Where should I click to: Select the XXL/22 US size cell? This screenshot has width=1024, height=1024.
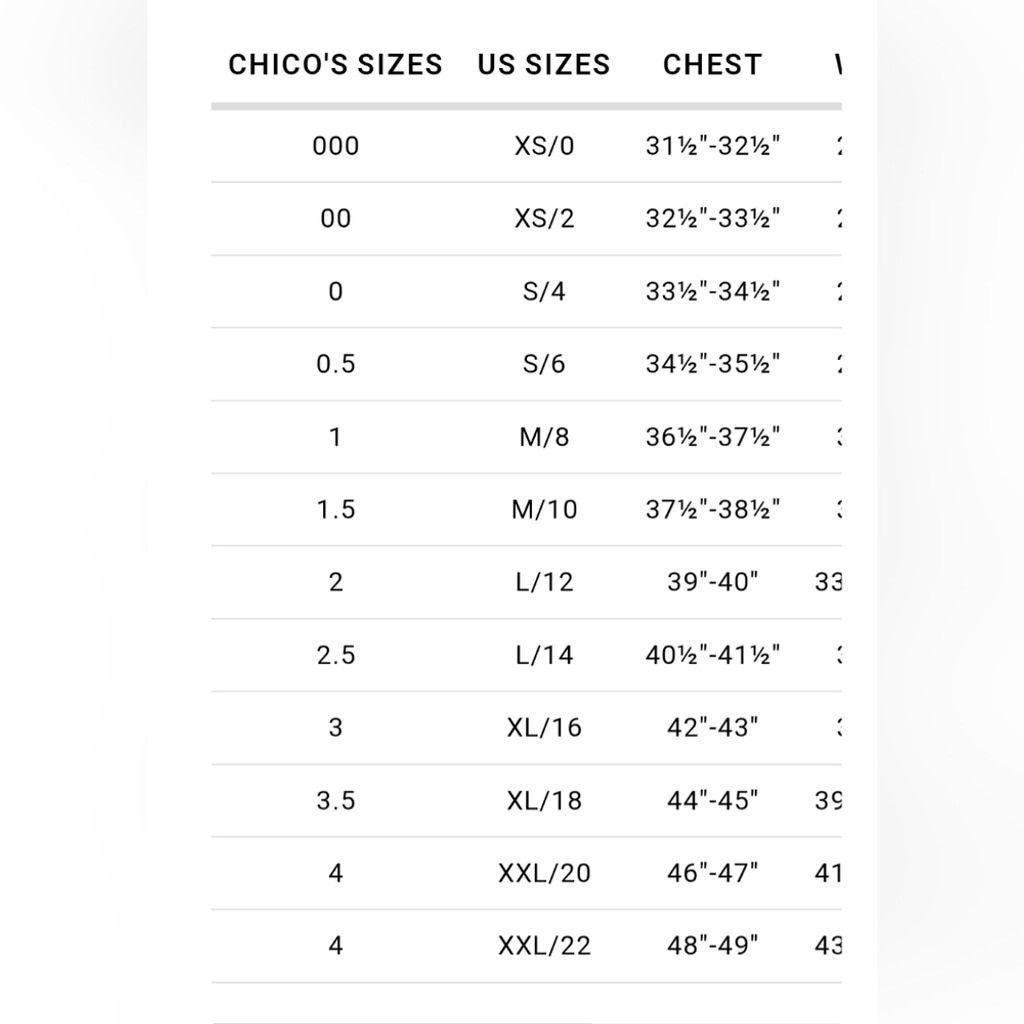544,946
